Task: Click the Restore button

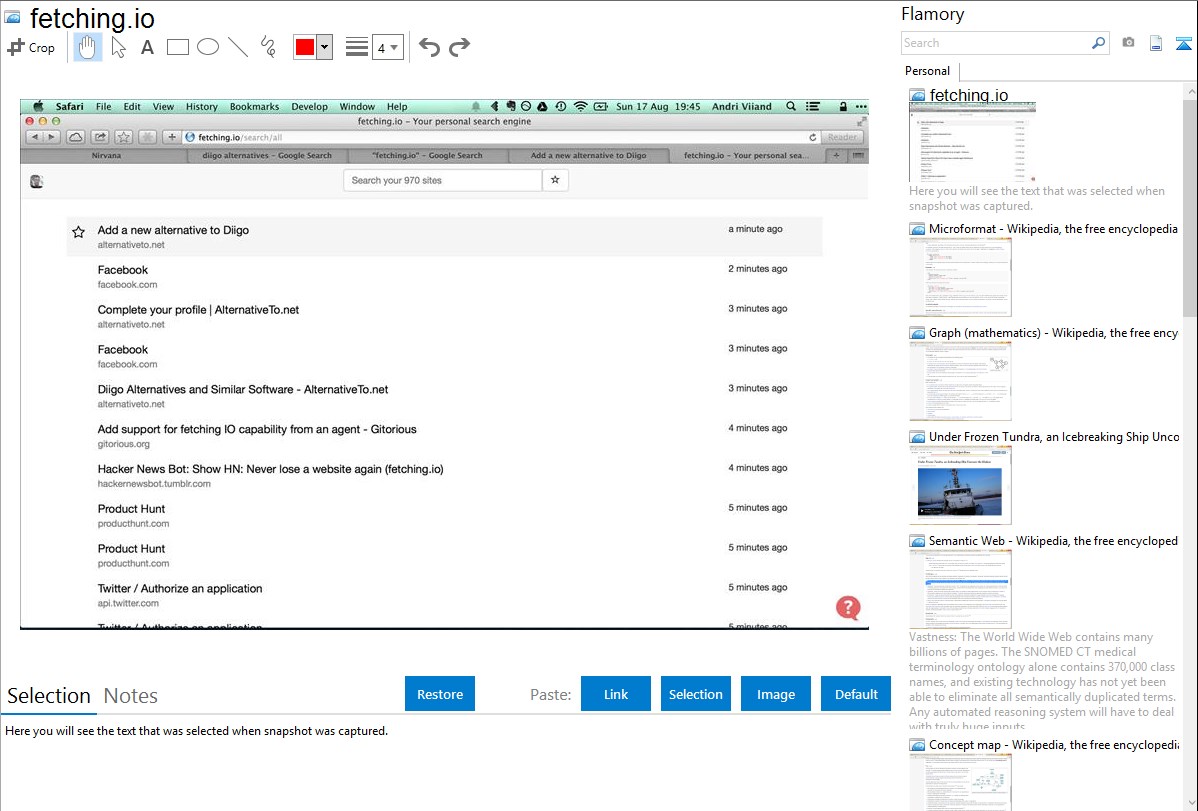Action: [440, 693]
